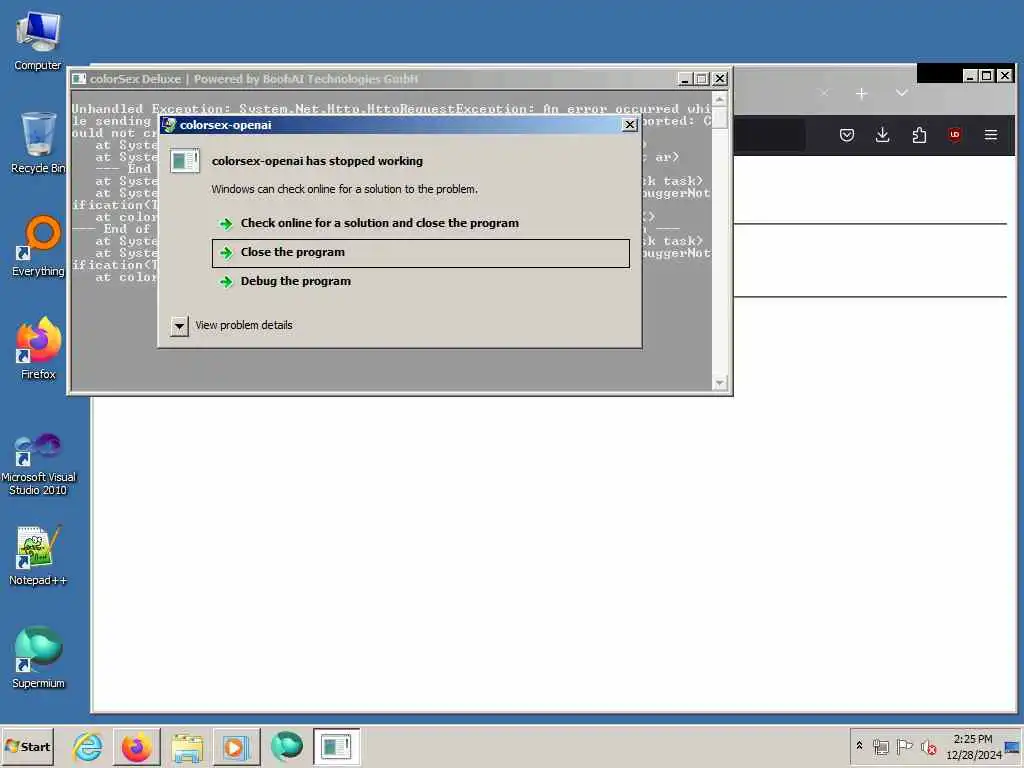Click the console vertical scrollbar thumb
Screen dimensions: 1024x768
click(x=720, y=118)
